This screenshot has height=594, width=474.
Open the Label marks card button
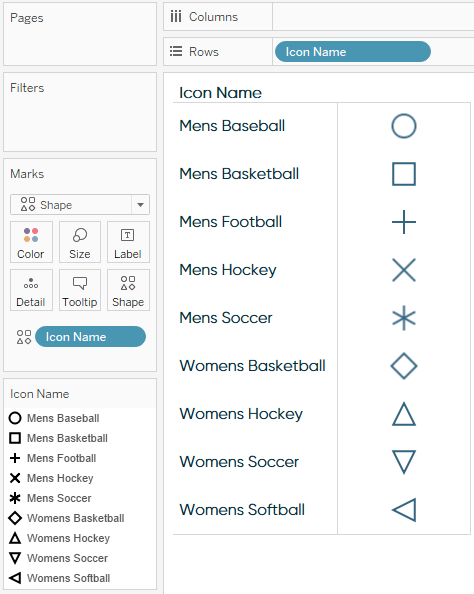[x=128, y=242]
